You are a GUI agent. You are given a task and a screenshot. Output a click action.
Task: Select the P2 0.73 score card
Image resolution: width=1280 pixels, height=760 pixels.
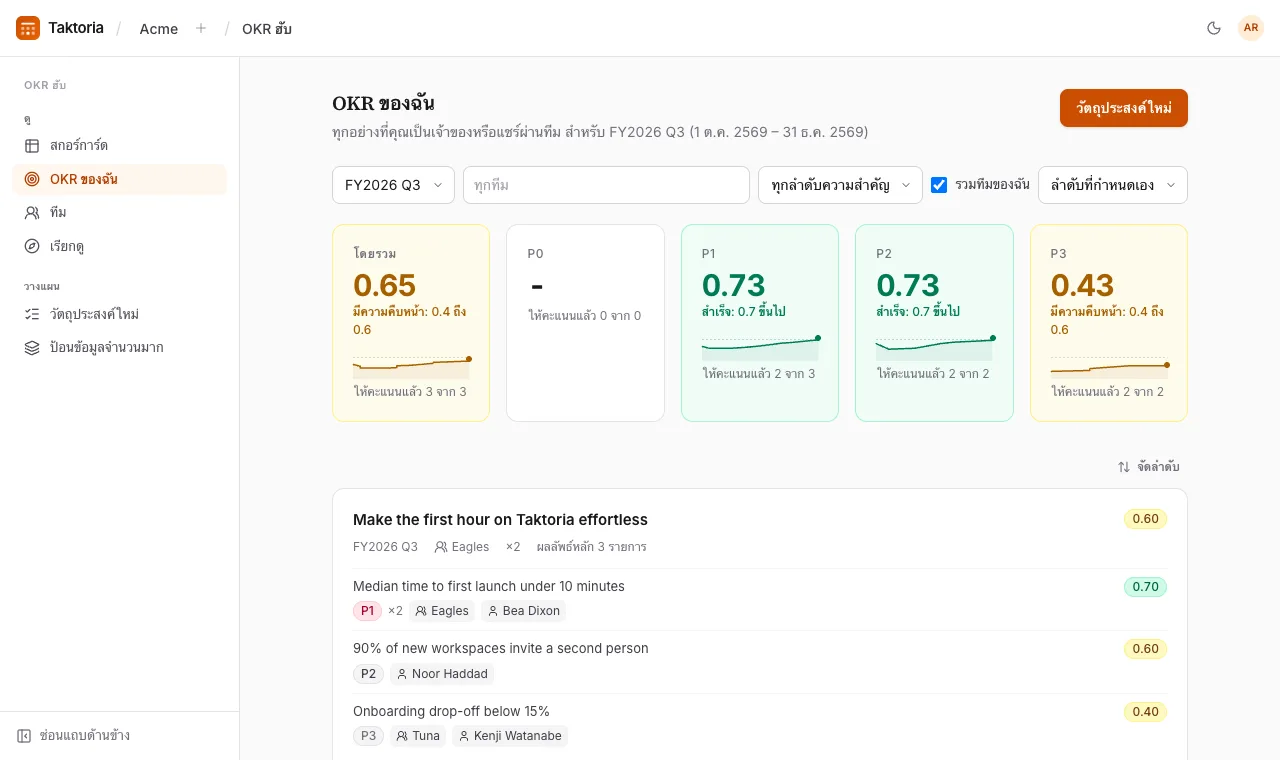[934, 323]
